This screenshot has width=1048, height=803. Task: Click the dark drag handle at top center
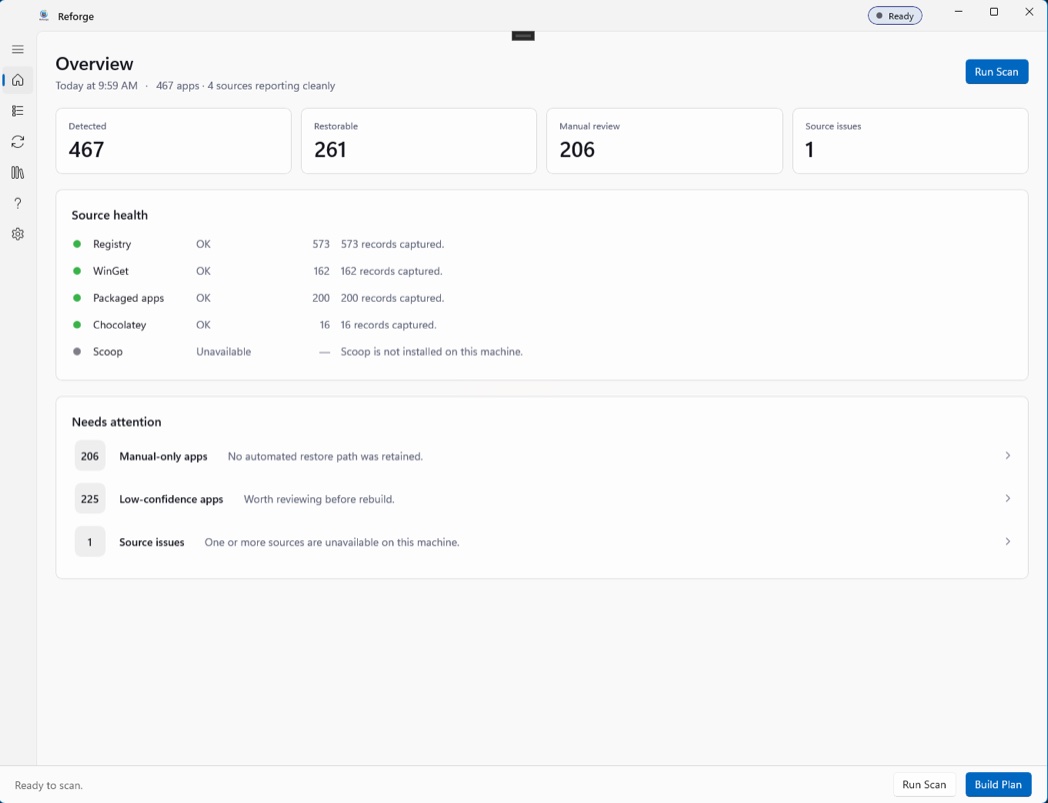[x=523, y=35]
